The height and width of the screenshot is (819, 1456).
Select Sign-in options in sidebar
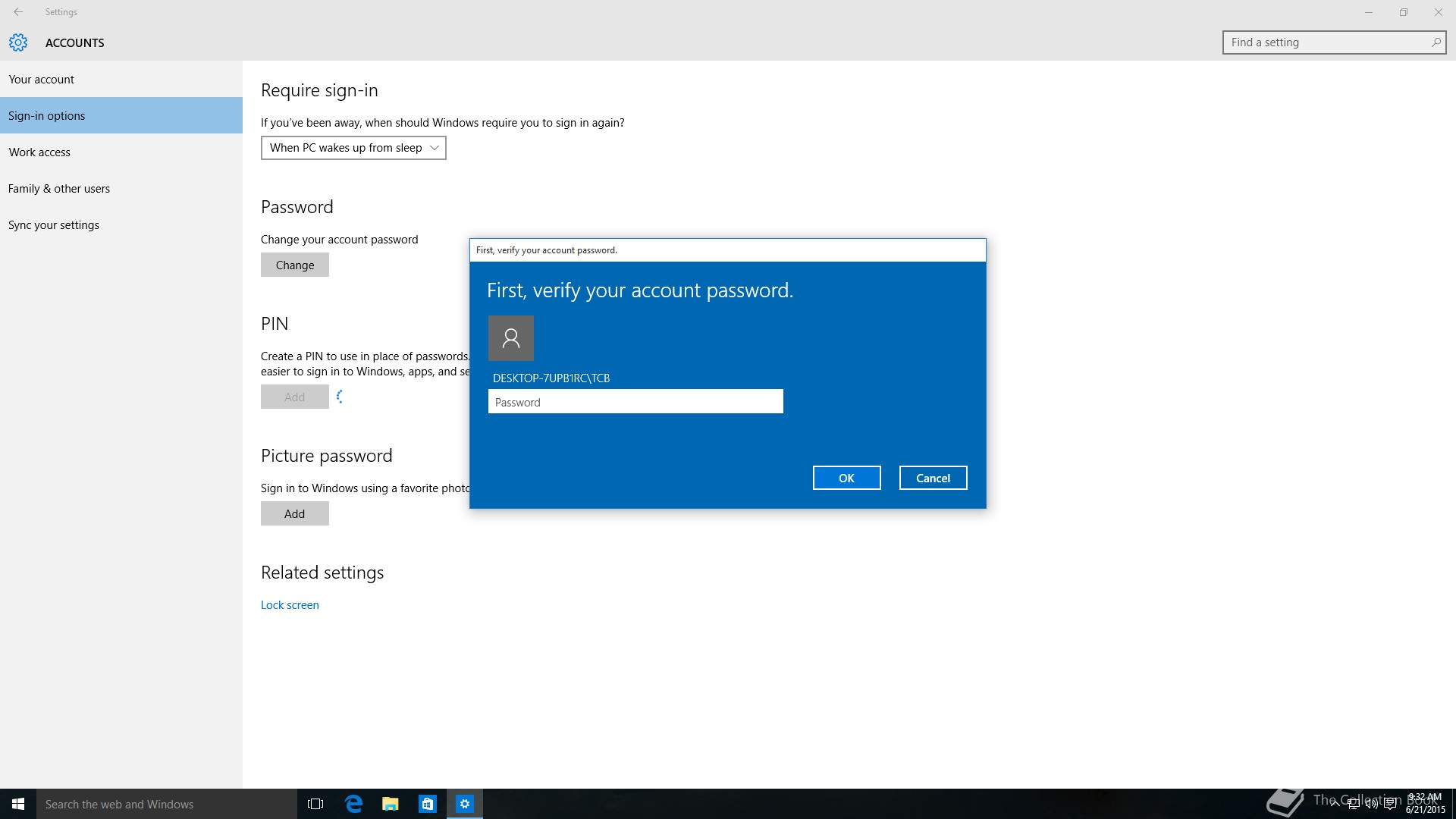click(x=121, y=115)
